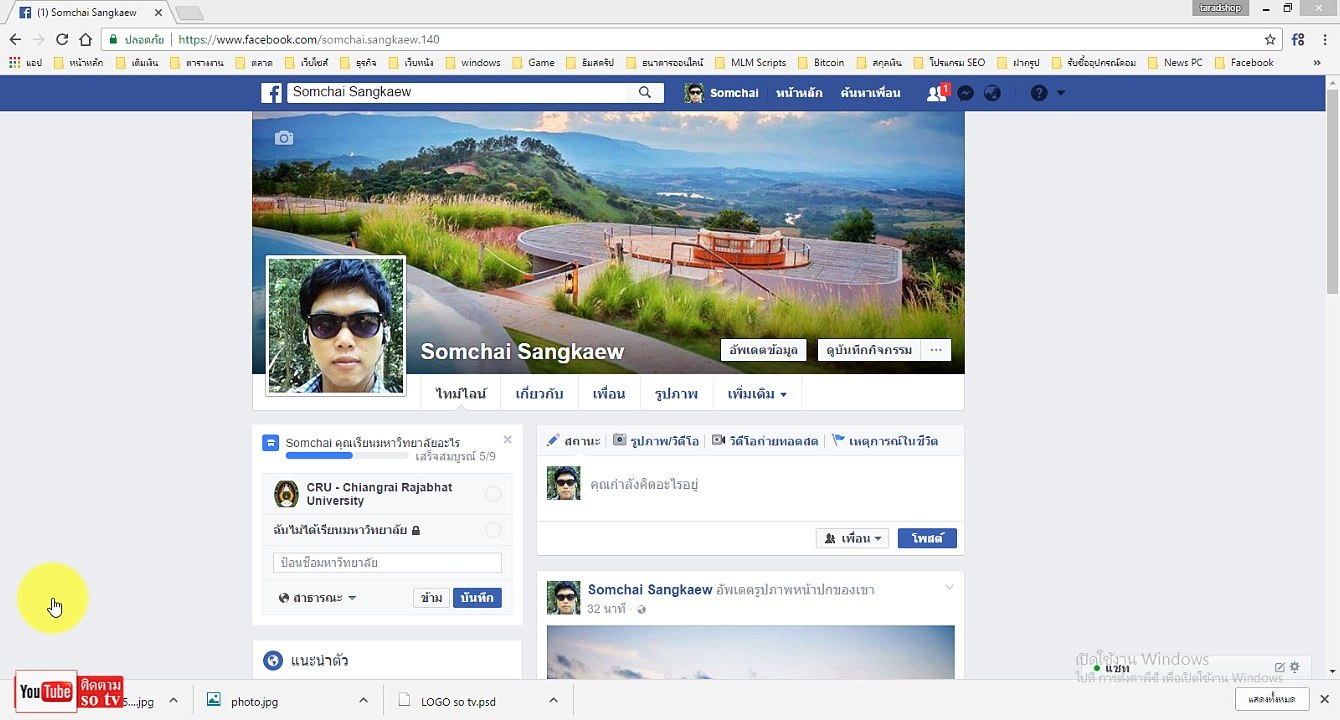
Task: Click the ข้าม skip button
Action: coord(431,598)
